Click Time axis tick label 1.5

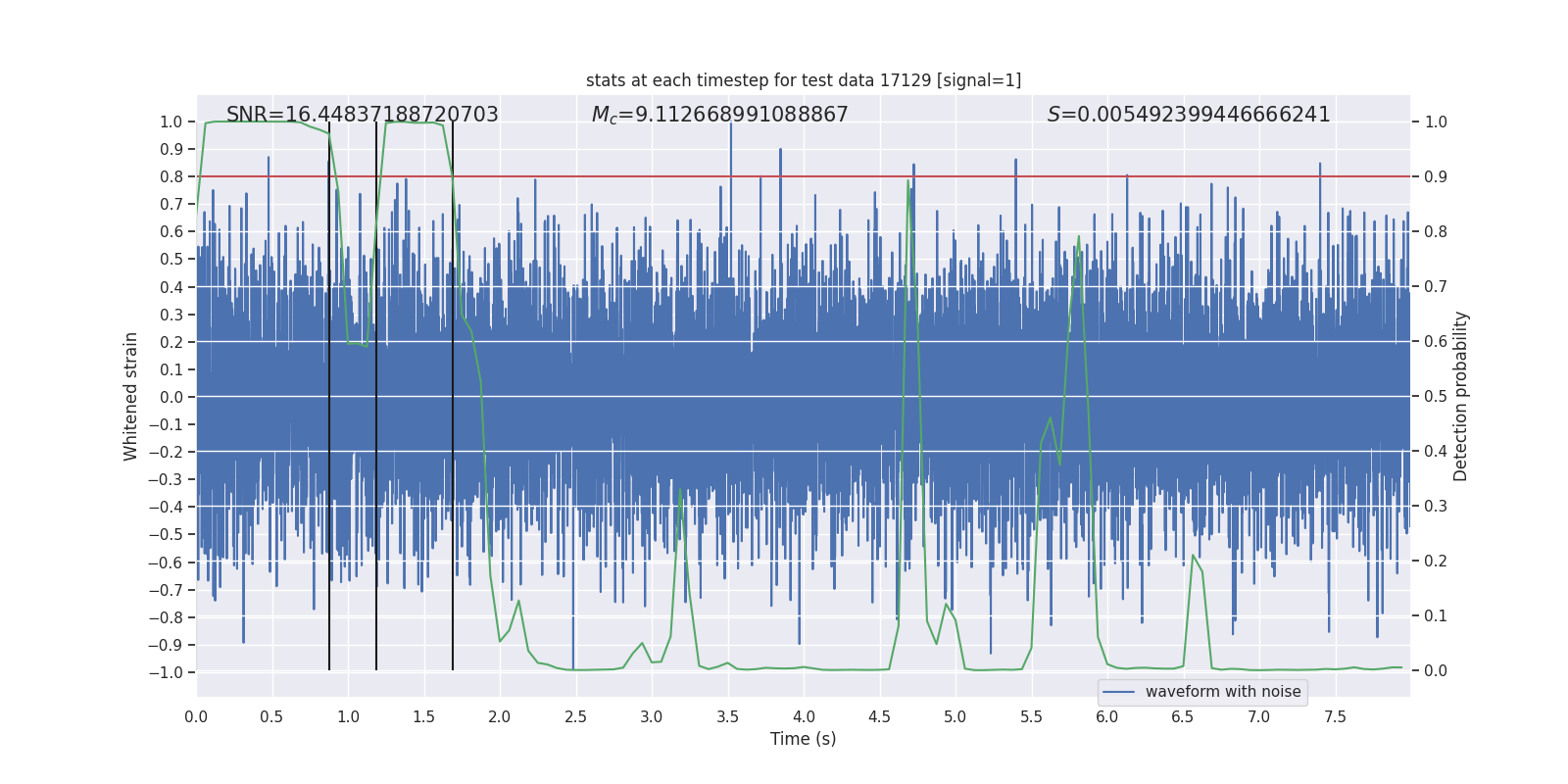(423, 716)
